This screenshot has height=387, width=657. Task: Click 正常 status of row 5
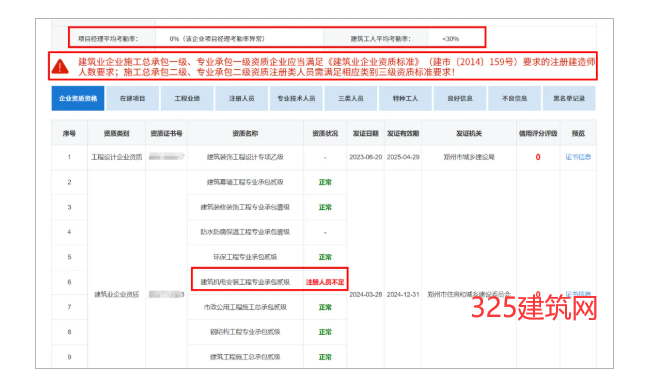pos(325,257)
